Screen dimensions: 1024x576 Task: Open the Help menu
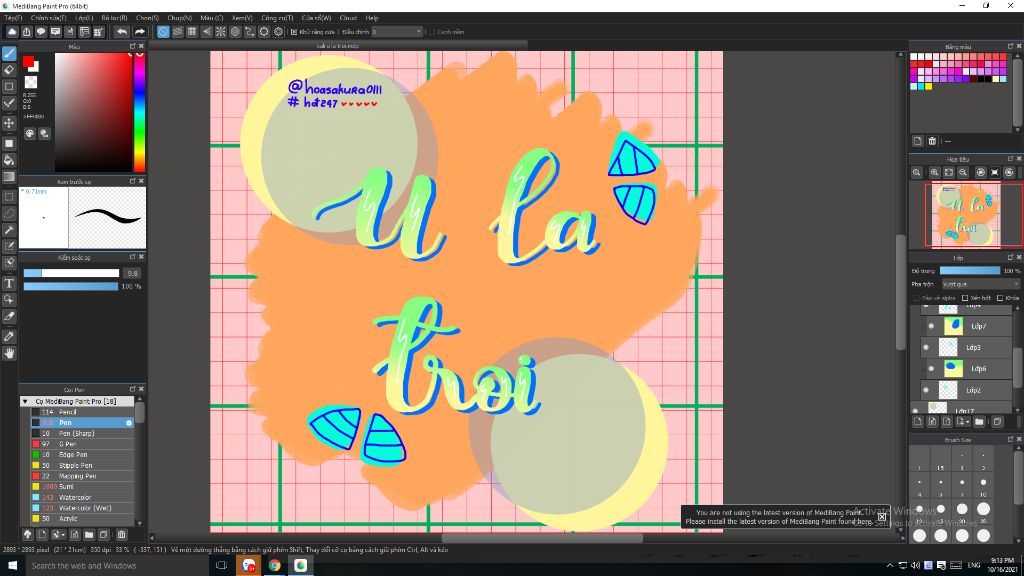372,18
